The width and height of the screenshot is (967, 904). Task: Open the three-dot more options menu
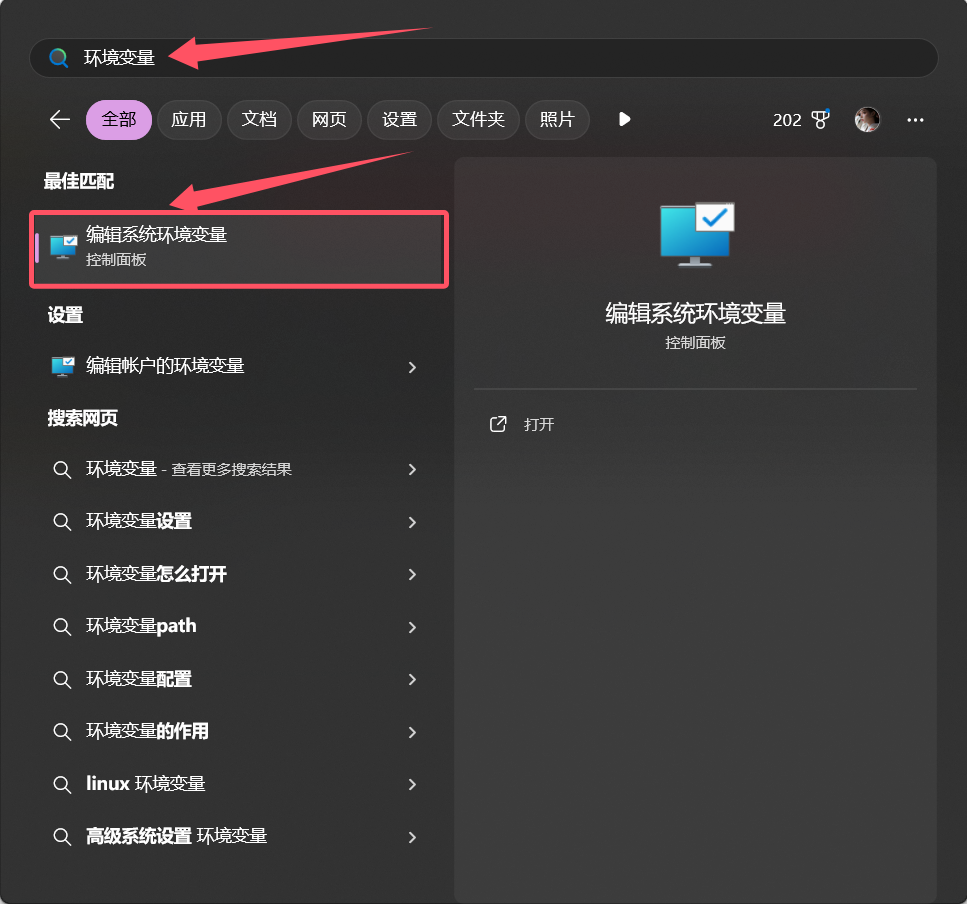(x=915, y=120)
